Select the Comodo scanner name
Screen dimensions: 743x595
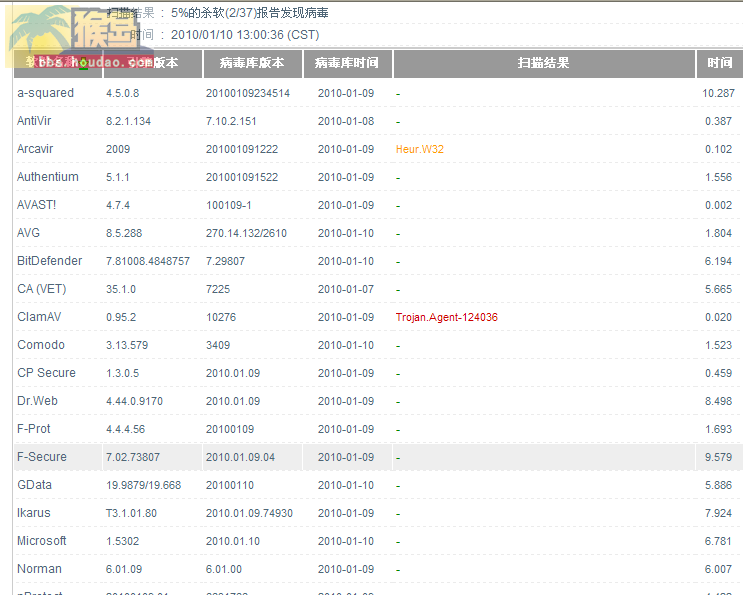click(x=41, y=344)
